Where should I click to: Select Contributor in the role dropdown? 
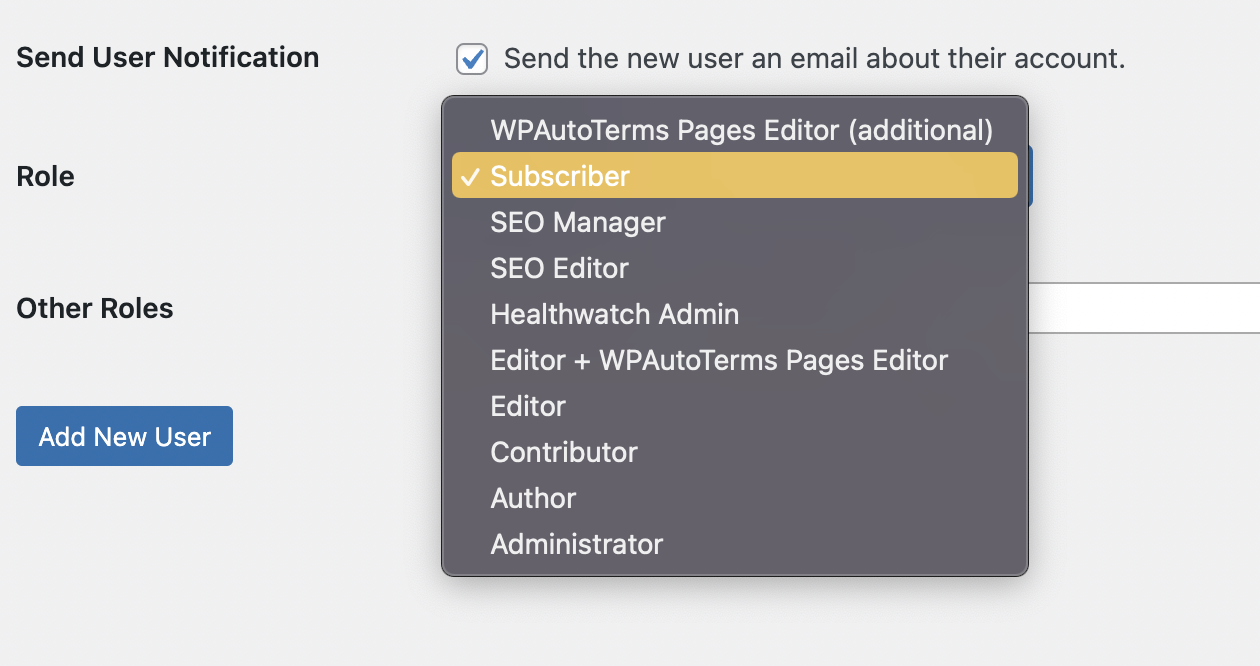(x=563, y=452)
